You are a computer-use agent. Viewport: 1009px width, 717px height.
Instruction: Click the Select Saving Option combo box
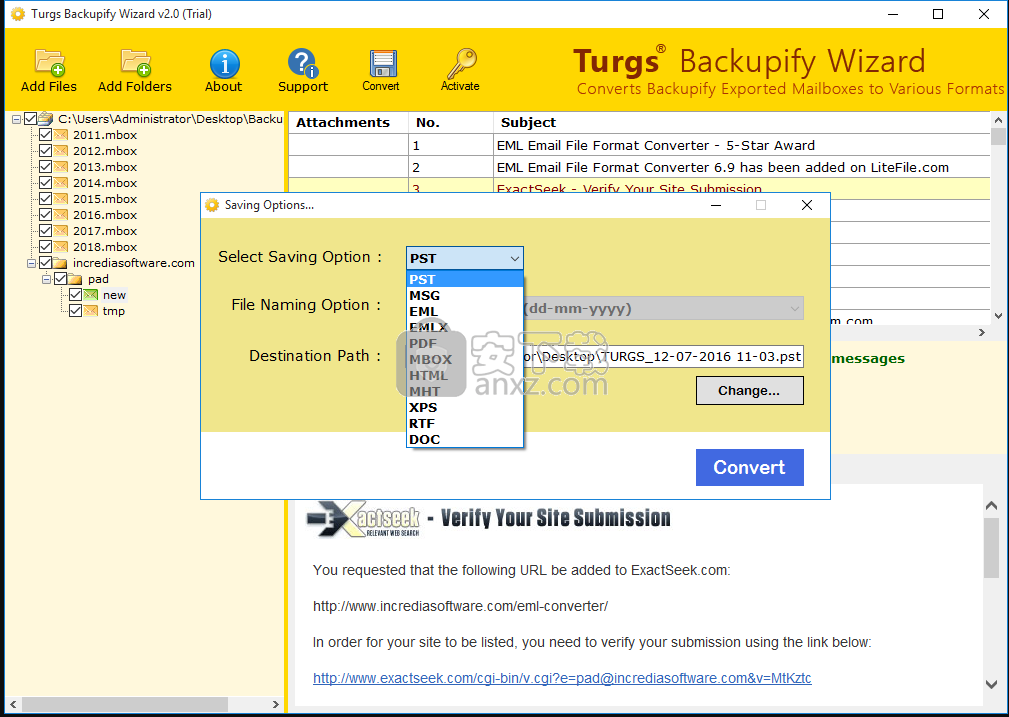(x=464, y=258)
